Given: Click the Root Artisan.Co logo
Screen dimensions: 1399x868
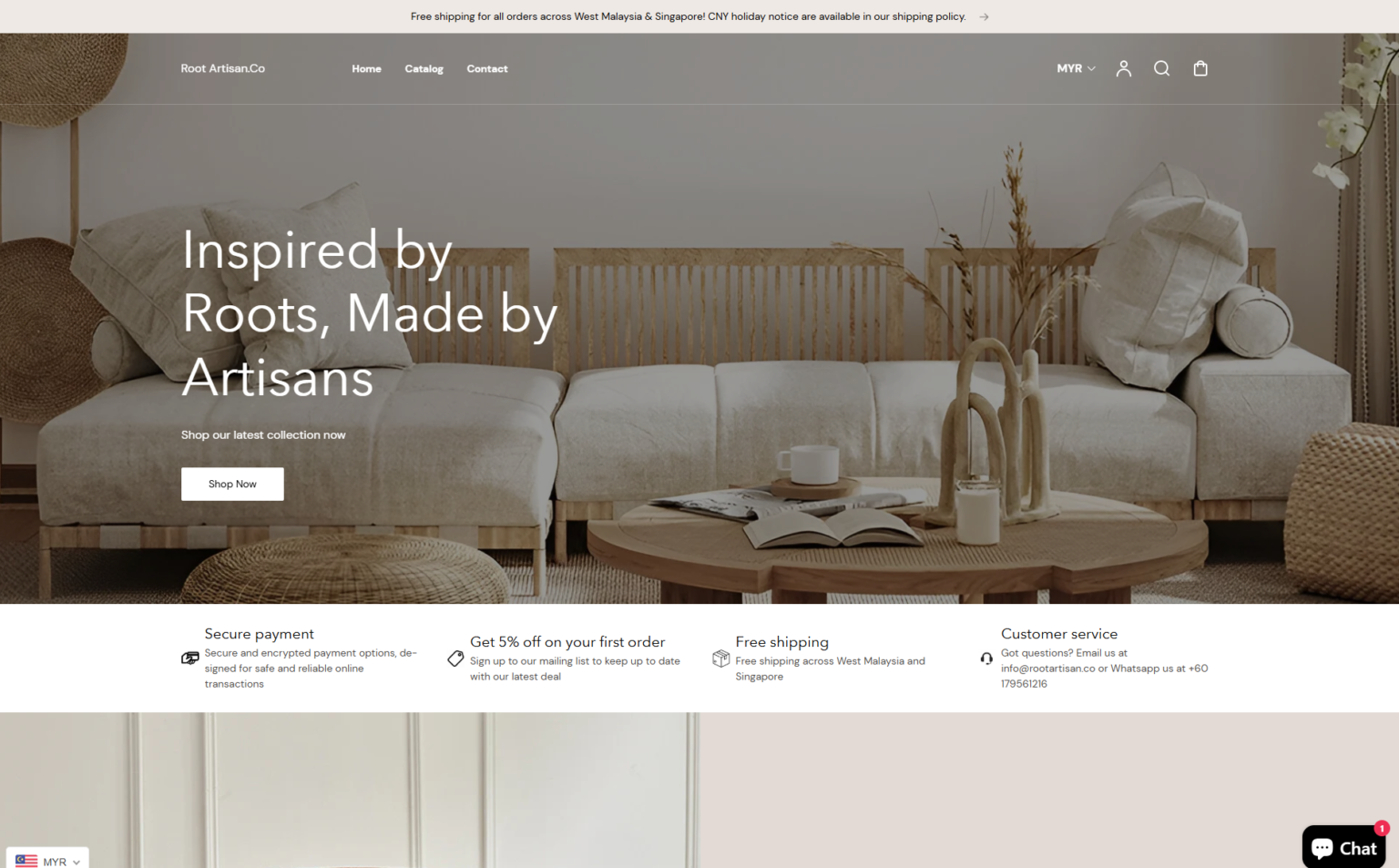Looking at the screenshot, I should (x=222, y=68).
